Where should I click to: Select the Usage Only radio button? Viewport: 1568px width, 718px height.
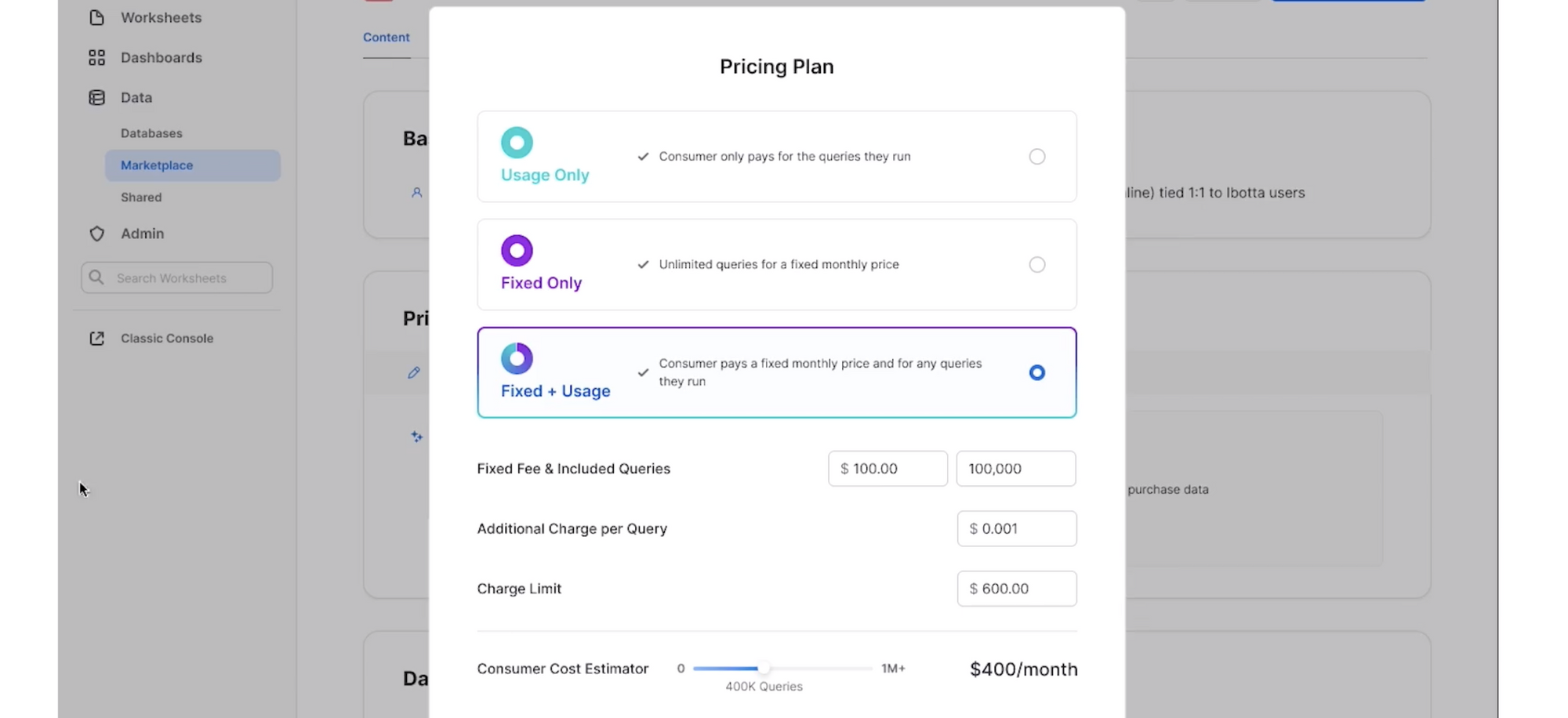[1036, 157]
